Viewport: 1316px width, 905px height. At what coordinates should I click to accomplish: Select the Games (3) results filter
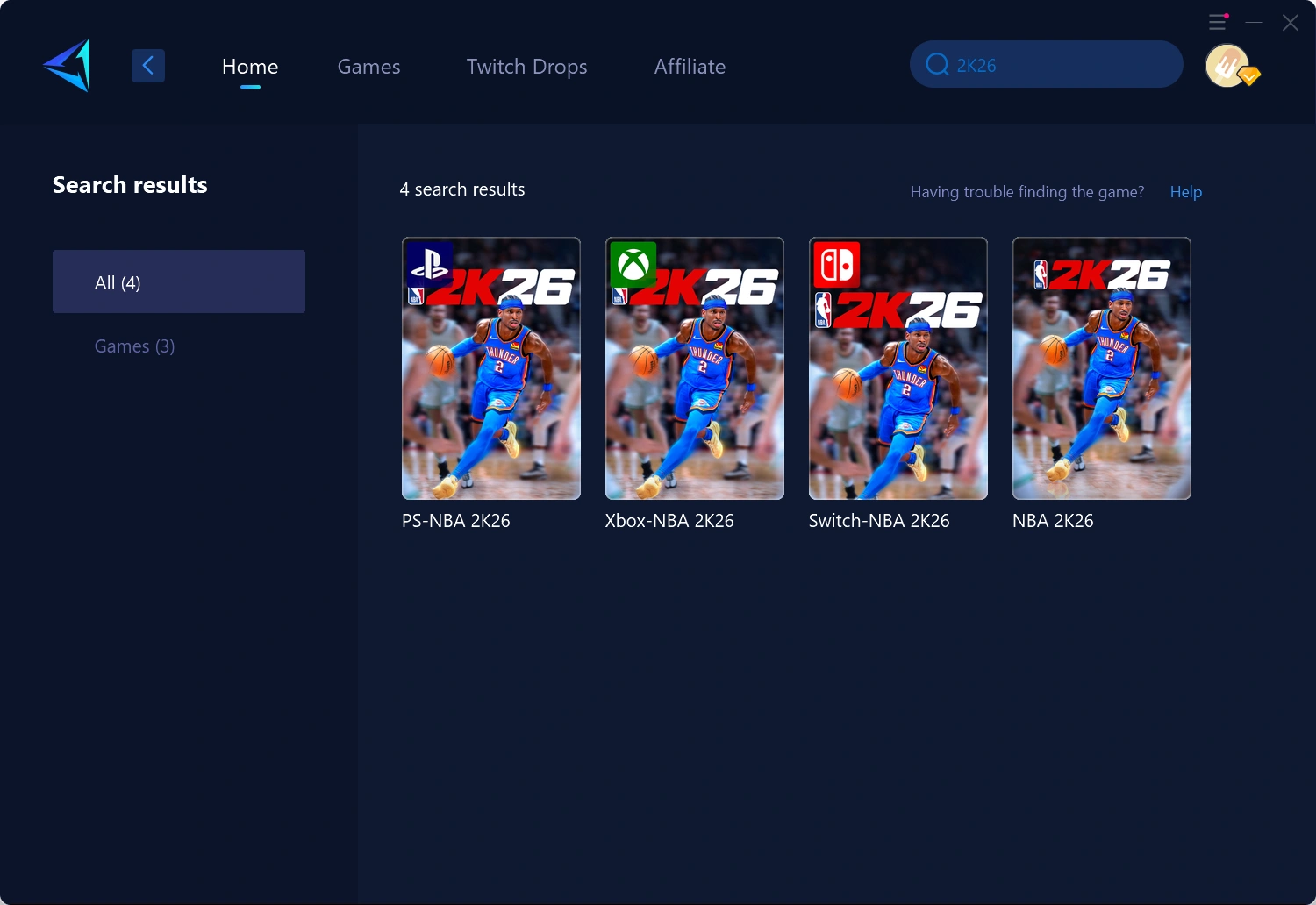click(134, 346)
